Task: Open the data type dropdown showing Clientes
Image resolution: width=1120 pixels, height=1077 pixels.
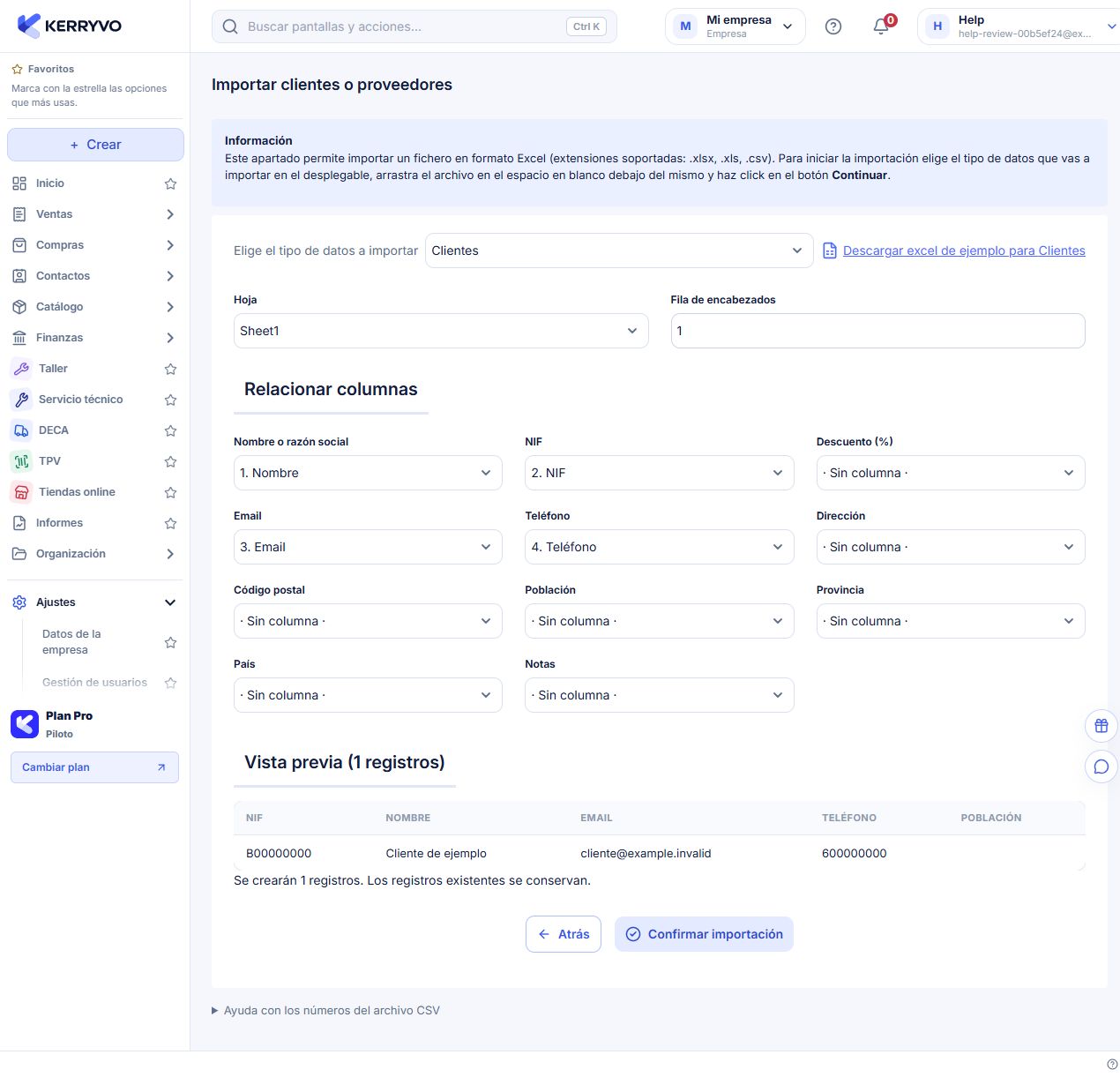Action: tap(619, 251)
